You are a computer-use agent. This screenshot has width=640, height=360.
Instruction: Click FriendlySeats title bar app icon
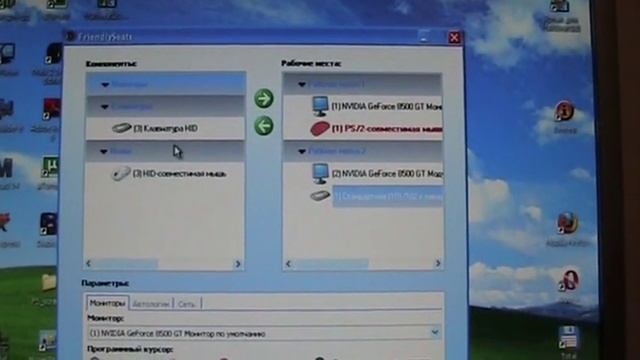tap(70, 36)
